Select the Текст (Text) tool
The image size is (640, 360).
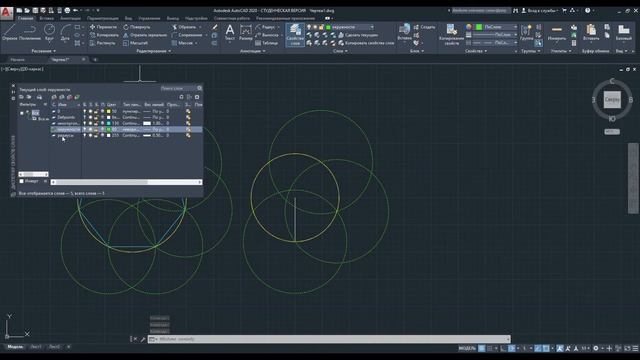pos(230,32)
